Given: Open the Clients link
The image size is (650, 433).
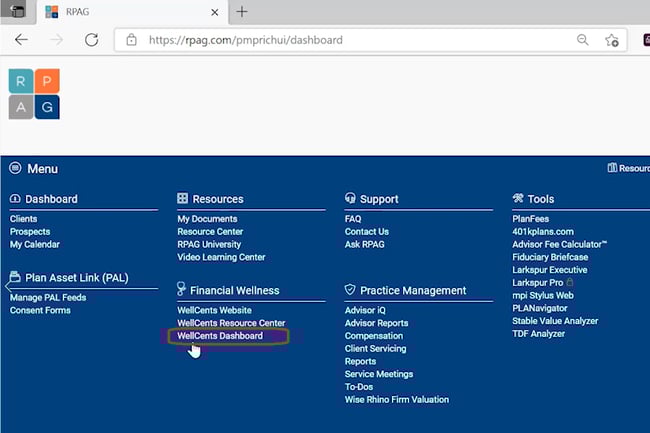Looking at the screenshot, I should 24,219.
